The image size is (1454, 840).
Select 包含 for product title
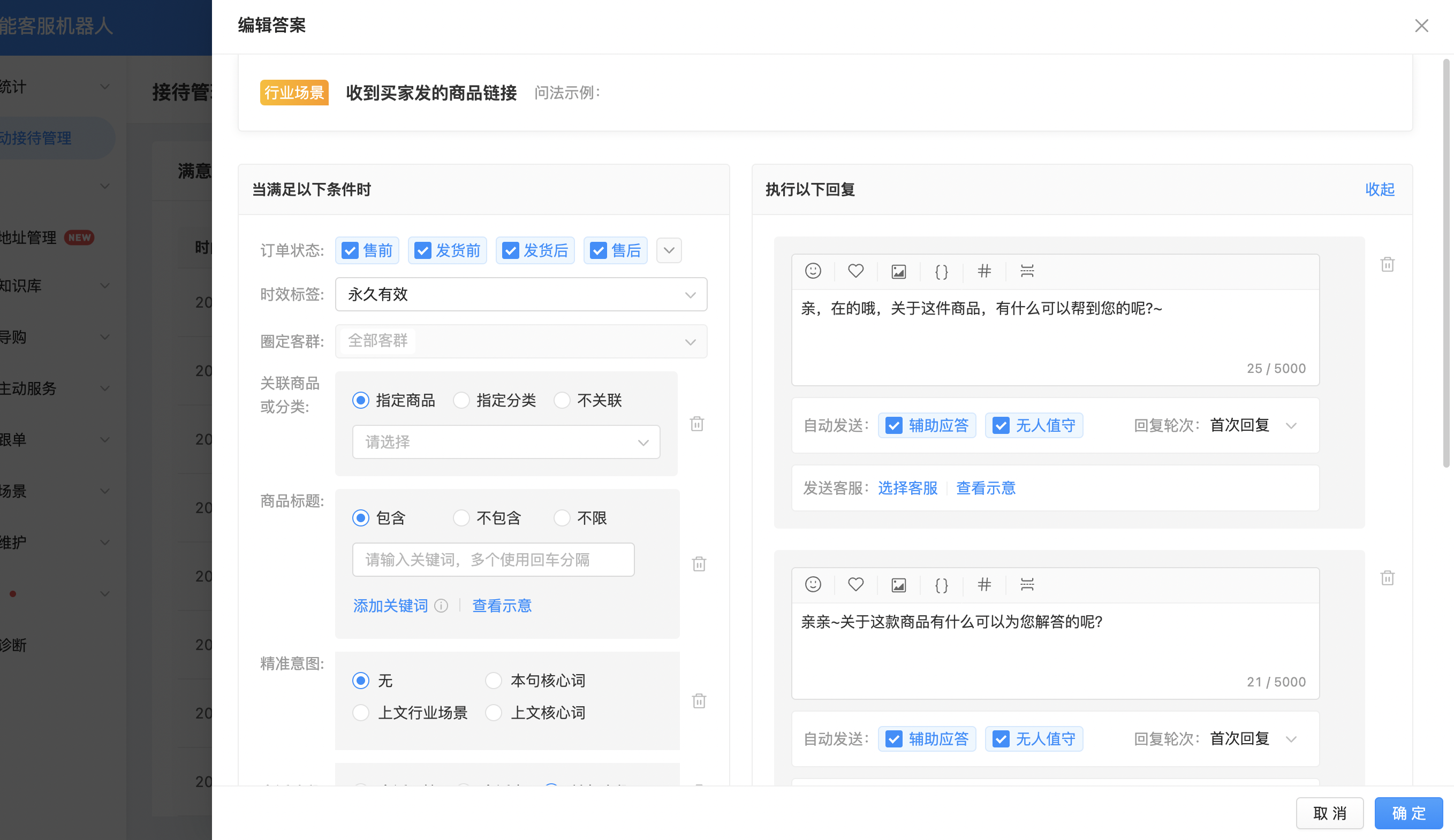361,518
